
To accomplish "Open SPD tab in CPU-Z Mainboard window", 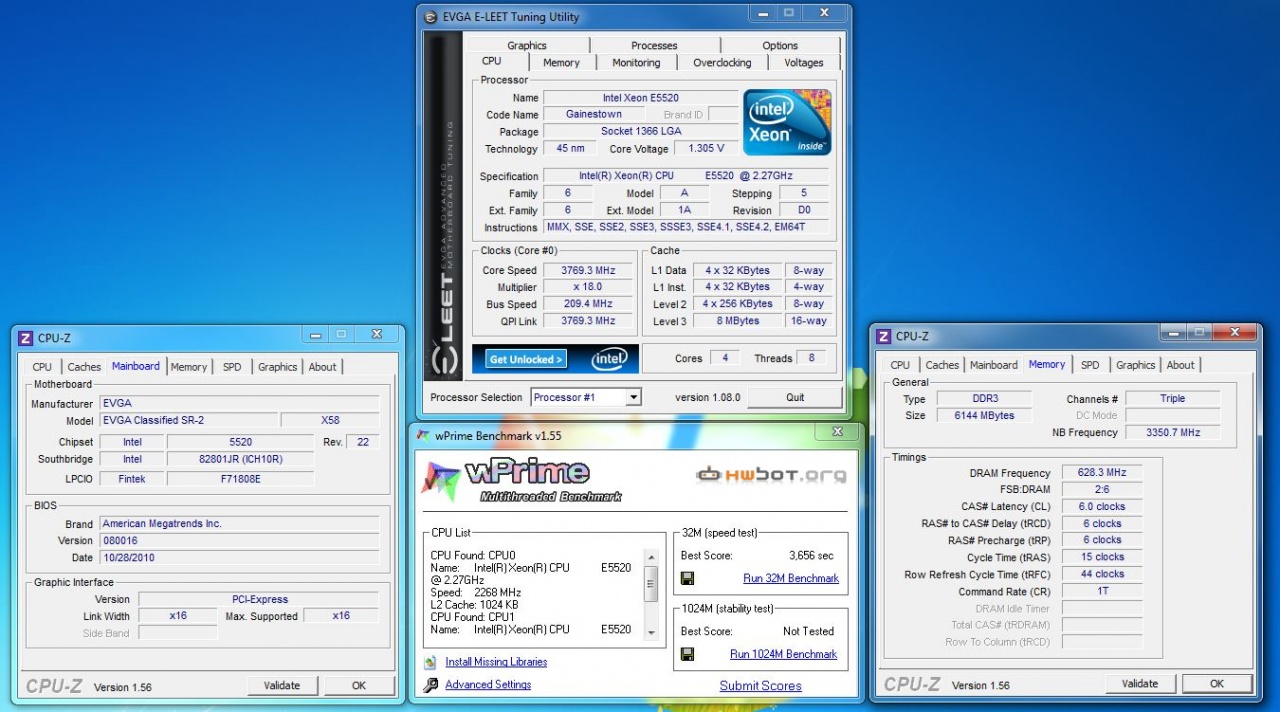I will [232, 367].
